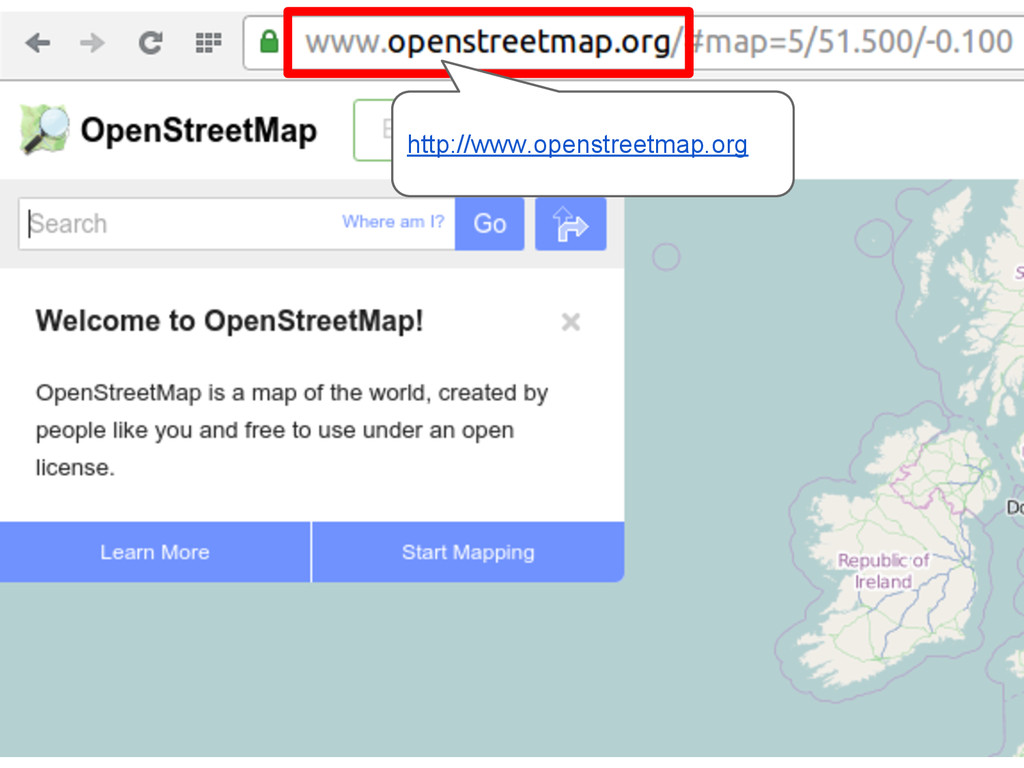Click the OpenStreetMap magnifier logo

click(x=44, y=129)
